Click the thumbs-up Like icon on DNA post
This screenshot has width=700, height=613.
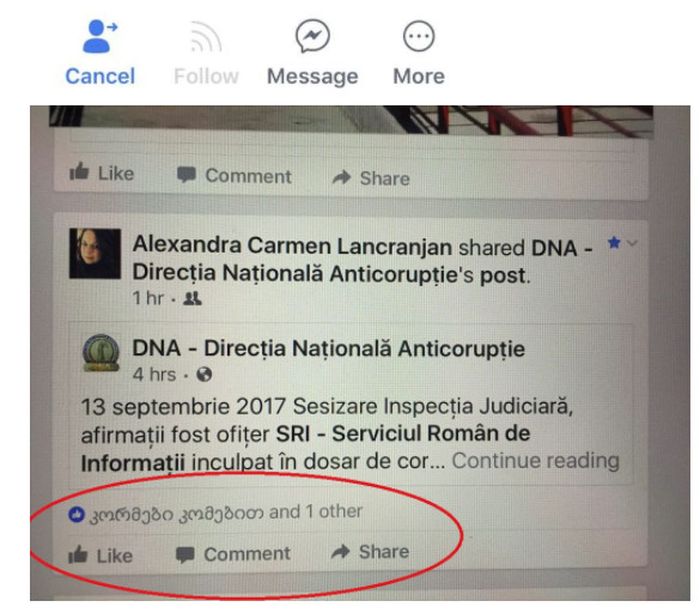coord(78,555)
